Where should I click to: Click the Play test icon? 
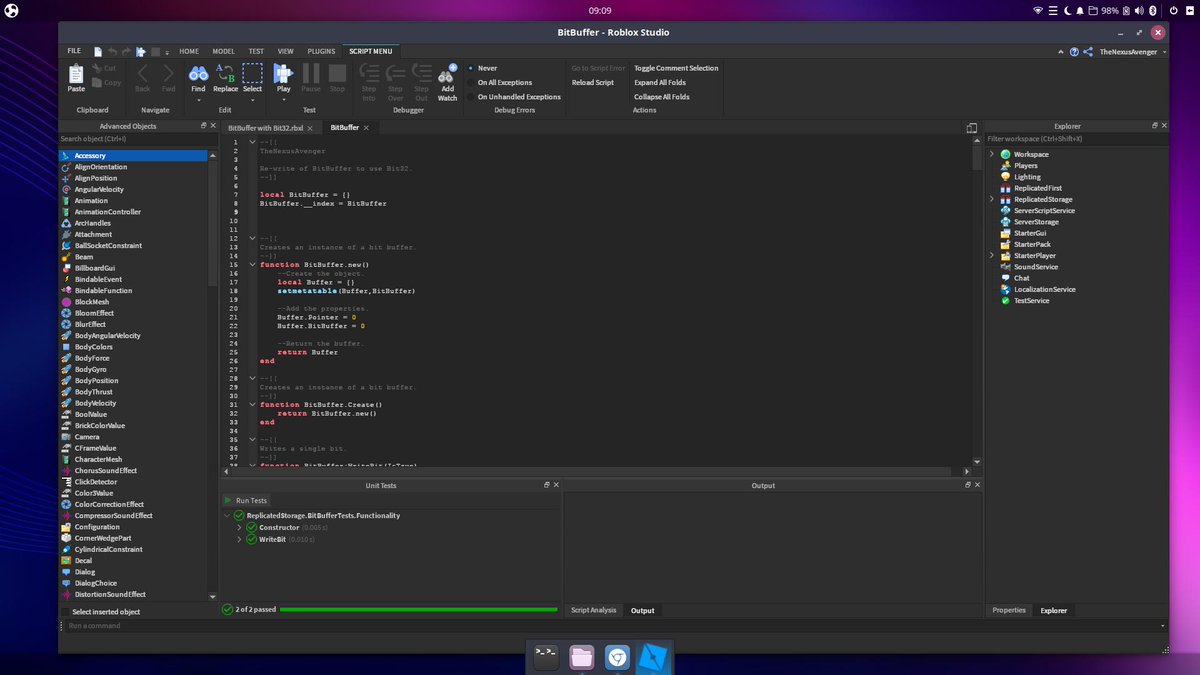tap(283, 73)
